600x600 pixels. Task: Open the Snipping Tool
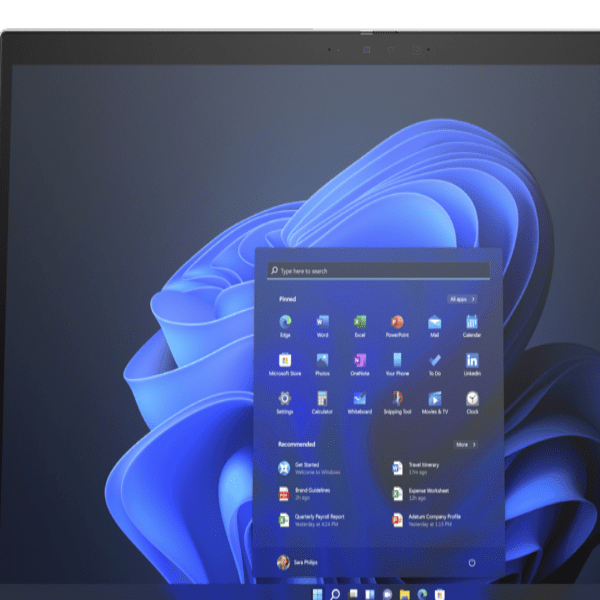(x=397, y=403)
